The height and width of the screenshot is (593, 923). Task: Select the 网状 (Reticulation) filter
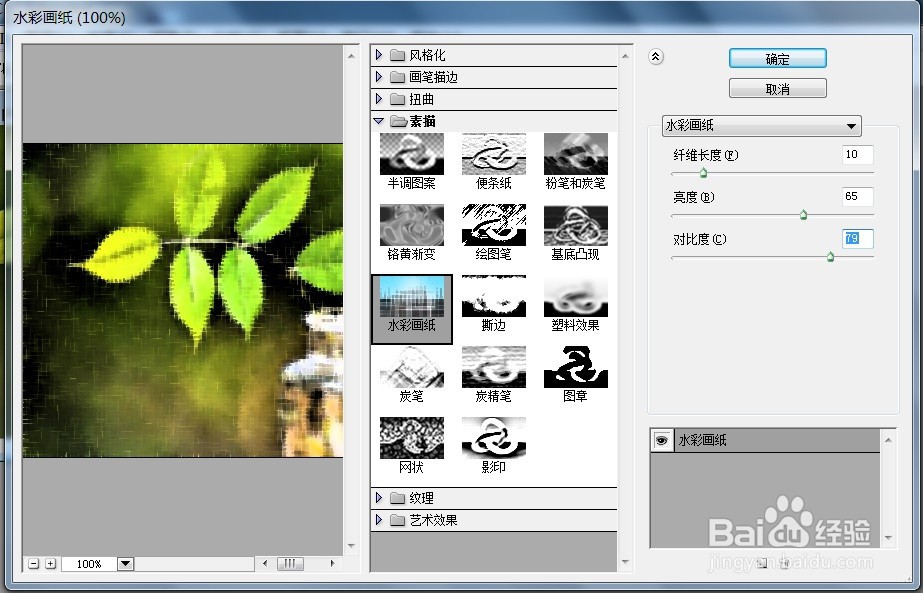pyautogui.click(x=411, y=440)
